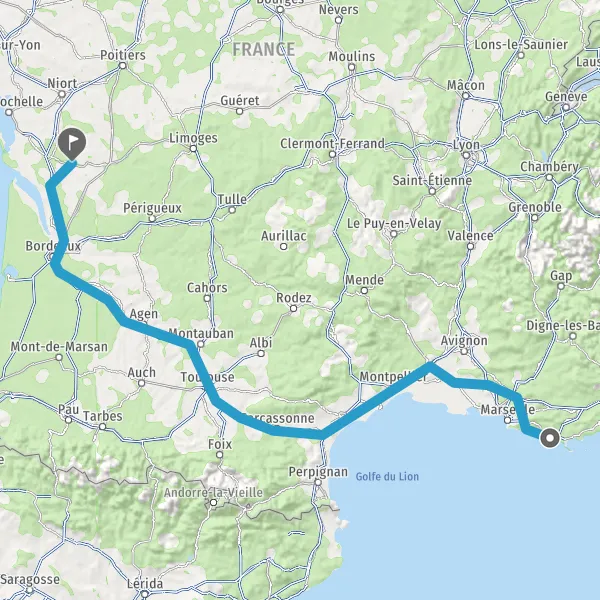600x600 pixels.
Task: Click the Golfe du Lion label
Action: [x=387, y=476]
